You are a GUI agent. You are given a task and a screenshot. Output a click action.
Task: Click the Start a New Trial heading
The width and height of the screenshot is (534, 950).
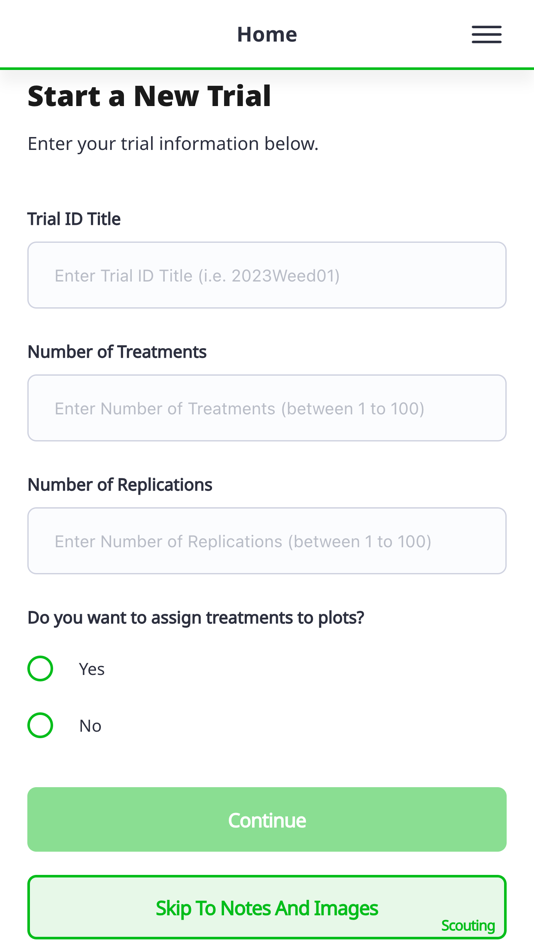(149, 96)
